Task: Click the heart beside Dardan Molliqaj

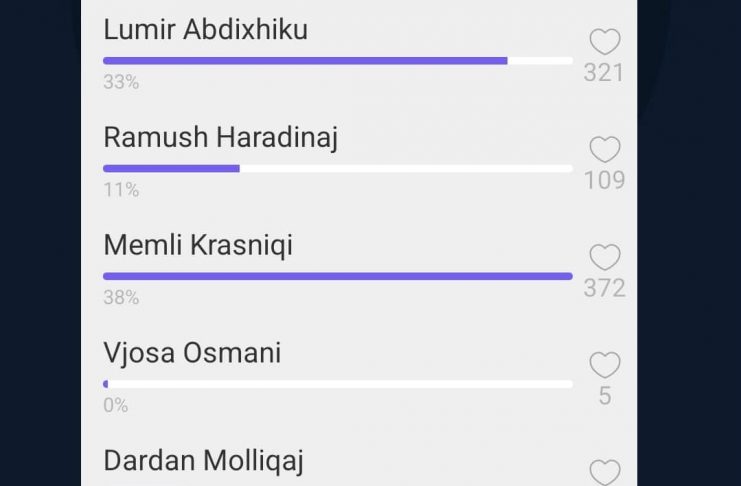Action: coord(604,472)
